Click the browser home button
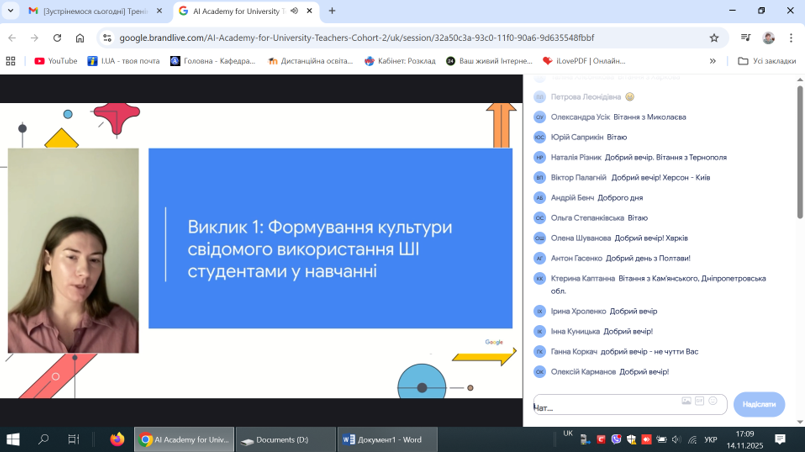805x452 pixels. [x=80, y=38]
